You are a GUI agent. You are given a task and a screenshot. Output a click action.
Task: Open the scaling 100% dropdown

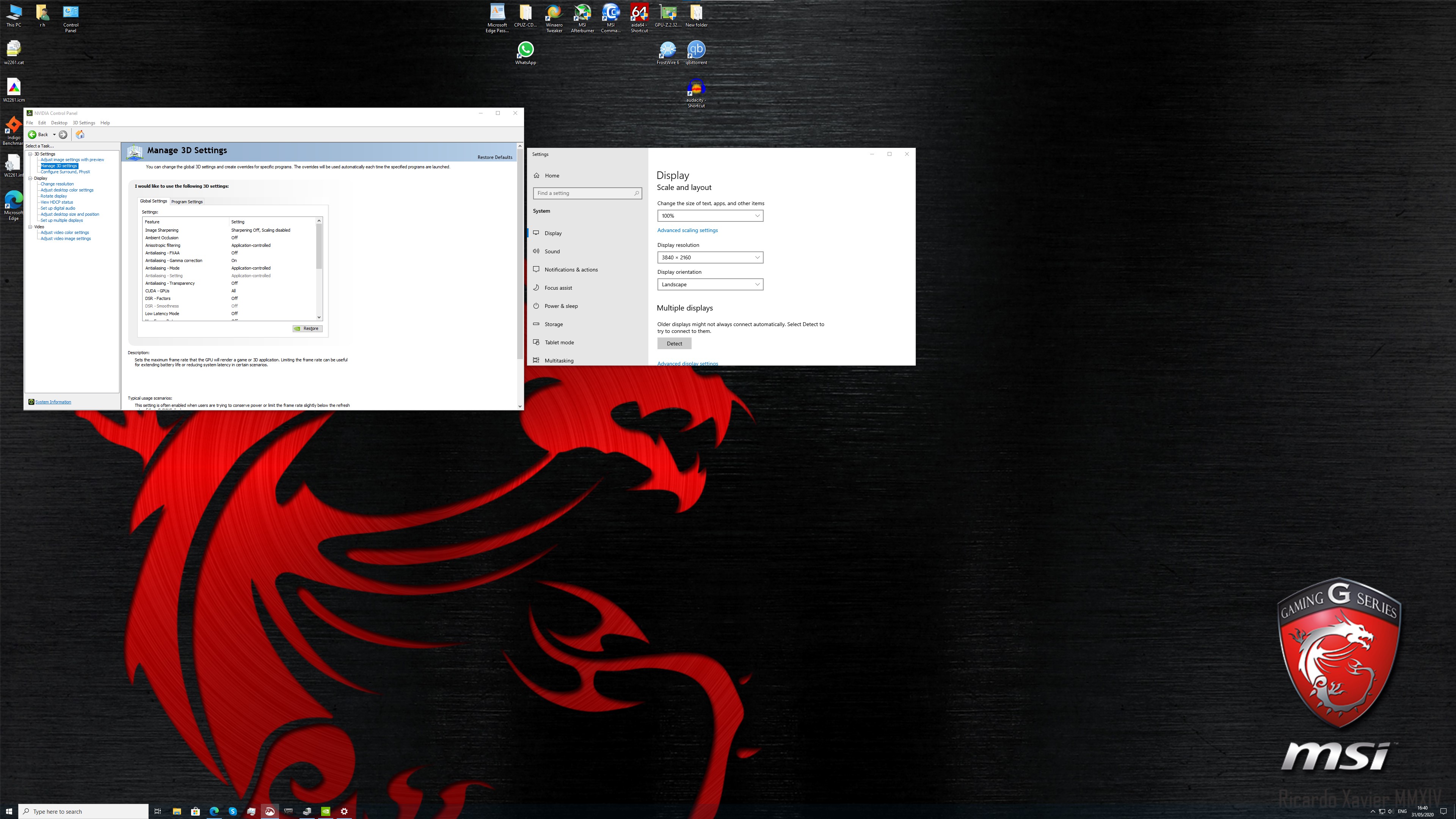pyautogui.click(x=710, y=215)
